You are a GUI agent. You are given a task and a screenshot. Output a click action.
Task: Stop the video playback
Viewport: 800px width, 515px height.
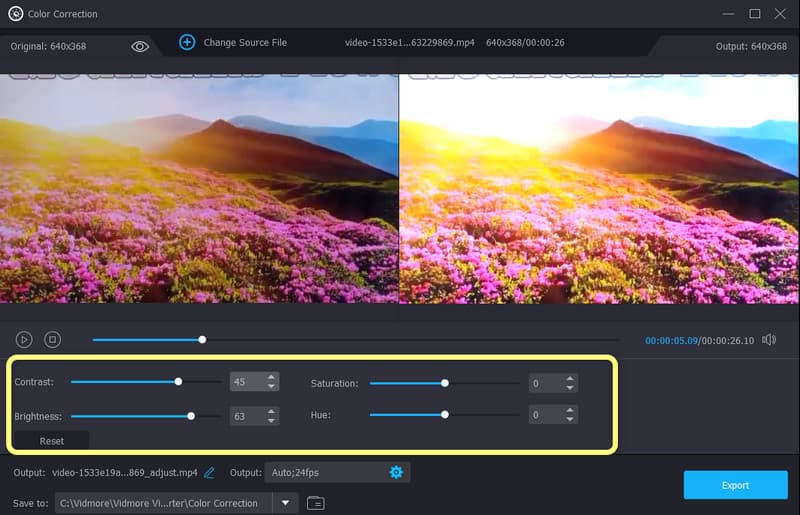[x=52, y=340]
